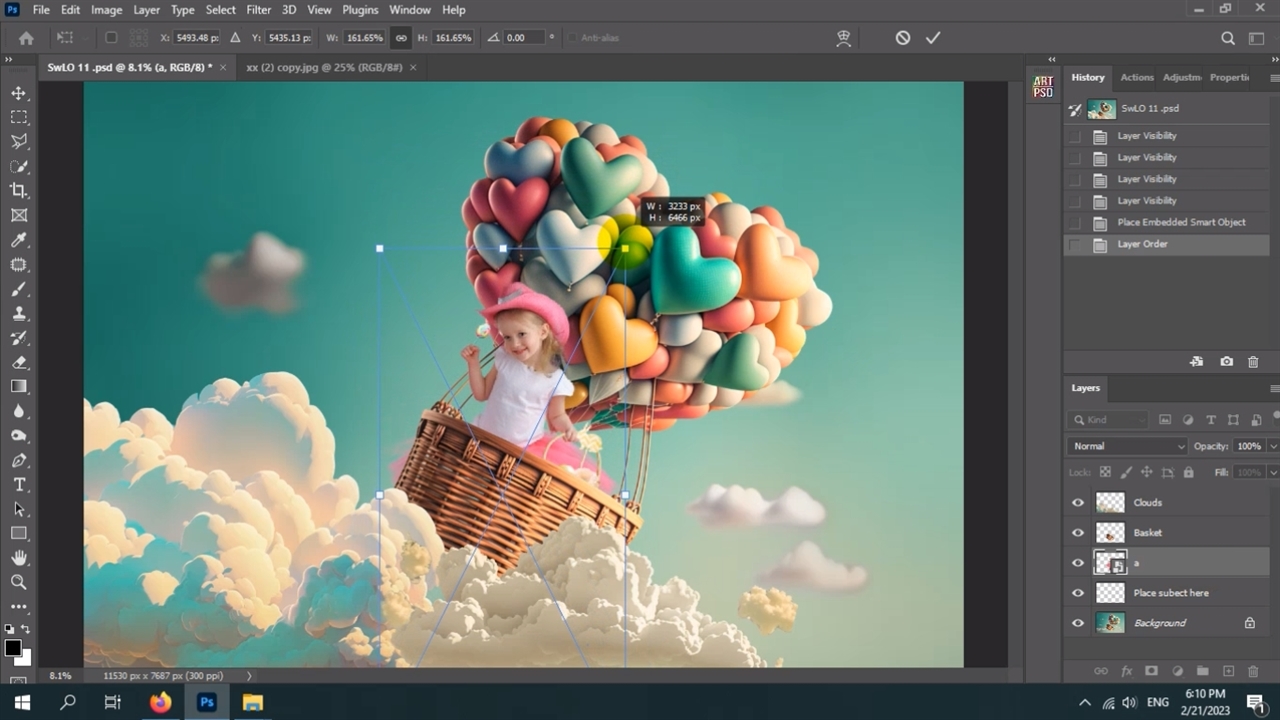The height and width of the screenshot is (720, 1280).
Task: Hide the Basket layer
Action: pos(1078,533)
